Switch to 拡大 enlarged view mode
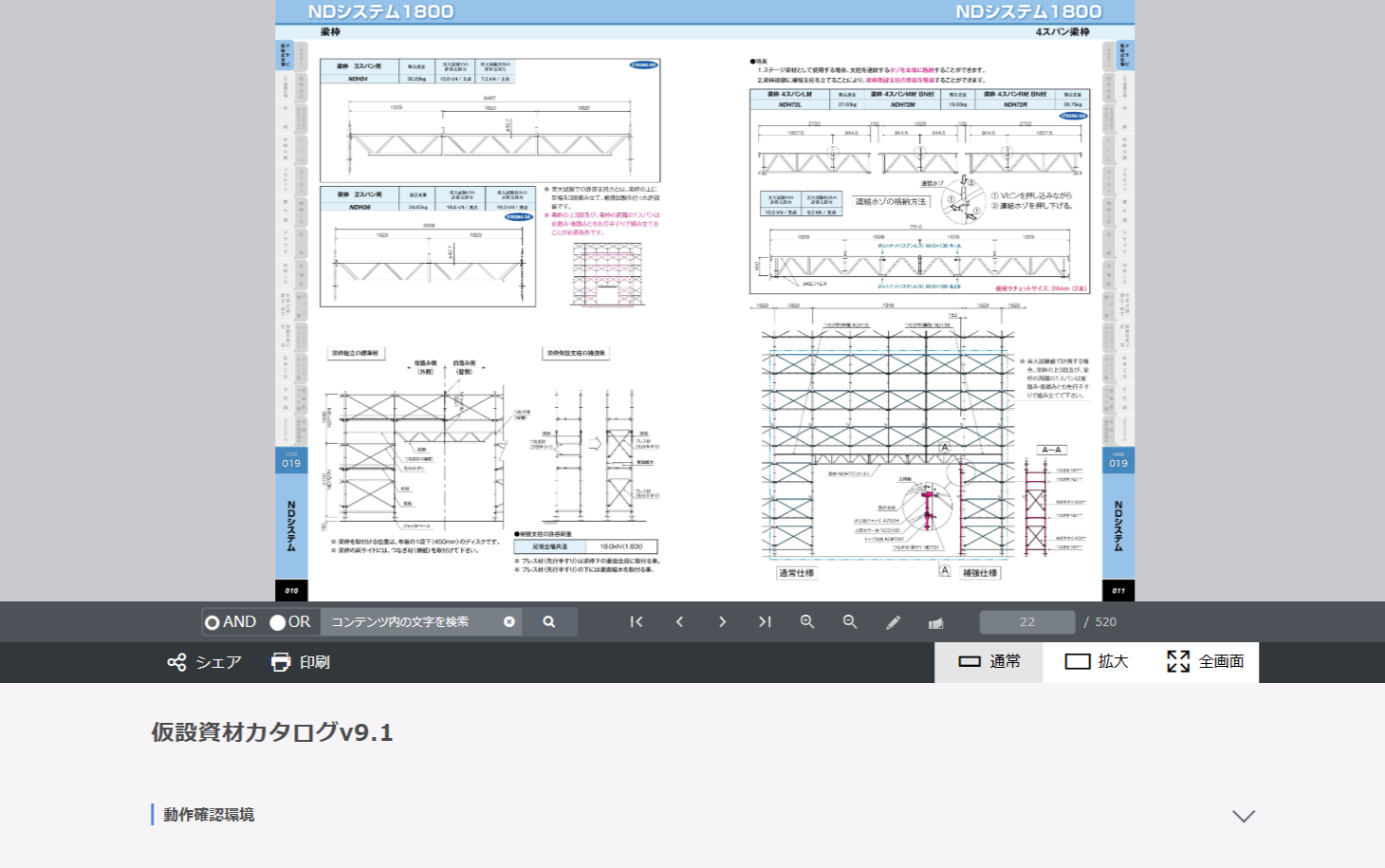 point(1096,662)
